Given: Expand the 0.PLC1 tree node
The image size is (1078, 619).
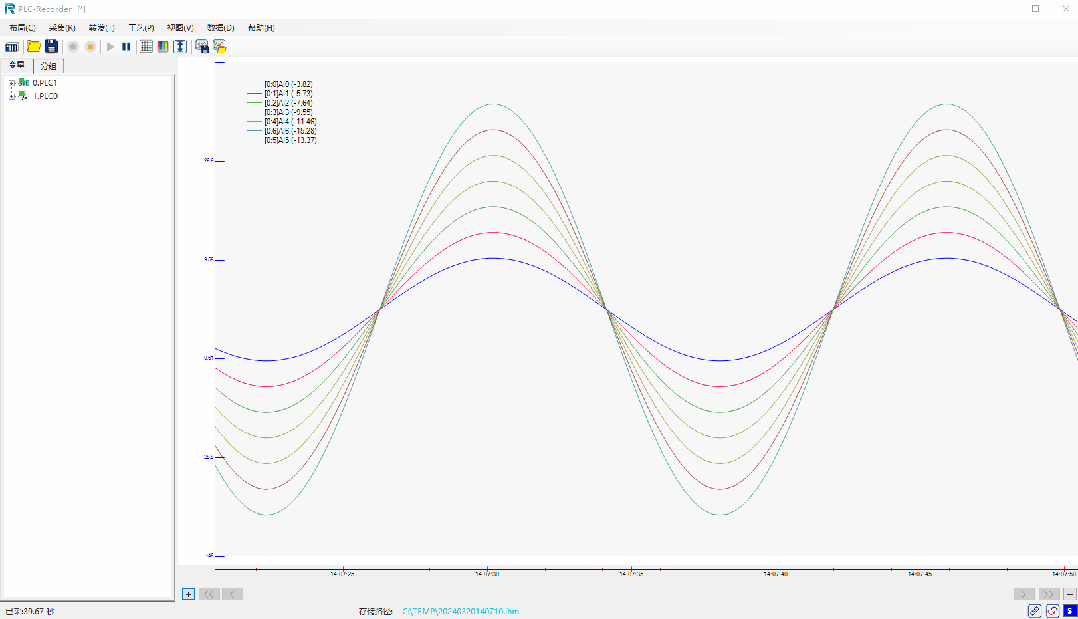Looking at the screenshot, I should tap(12, 83).
